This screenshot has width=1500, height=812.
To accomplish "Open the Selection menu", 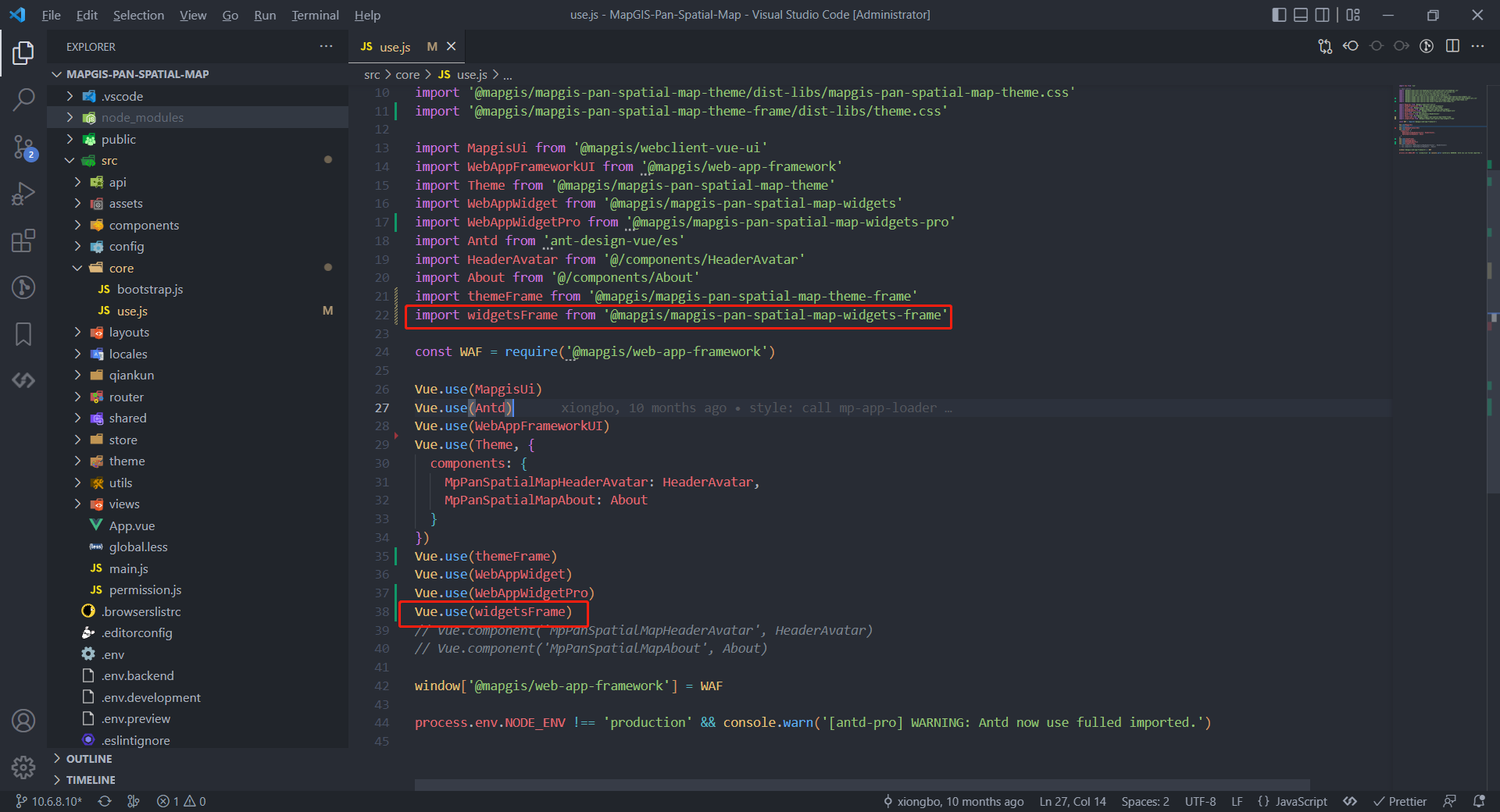I will click(x=138, y=15).
